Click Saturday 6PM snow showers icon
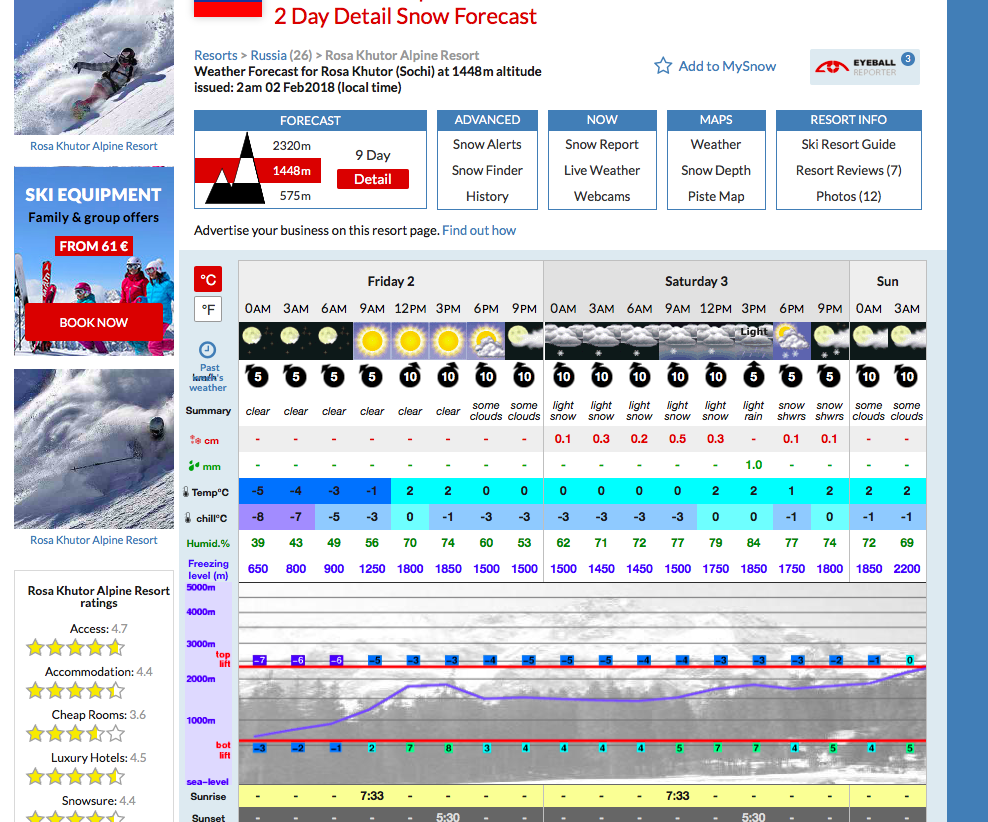This screenshot has width=988, height=822. (x=791, y=341)
